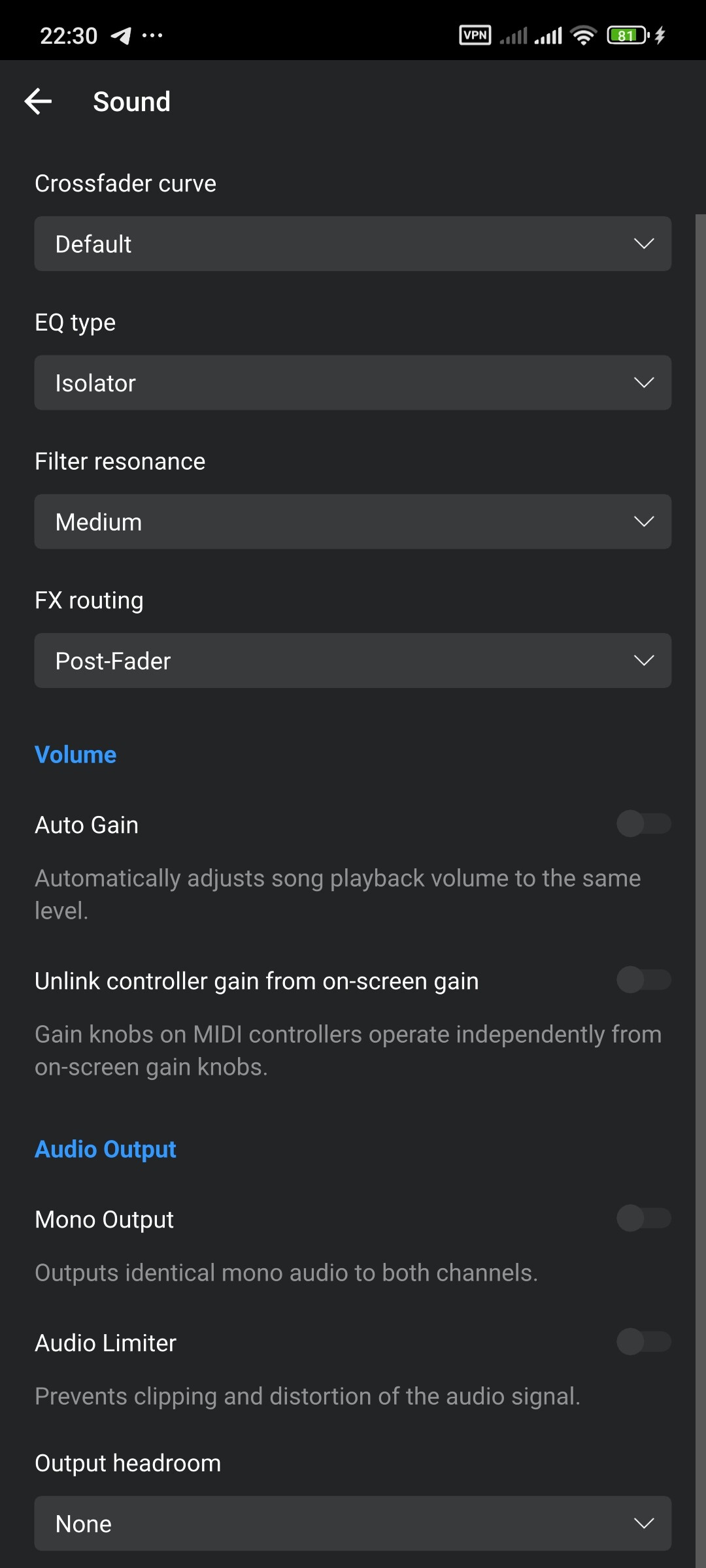Turn on Mono Output switch
Image resolution: width=706 pixels, height=1568 pixels.
(x=644, y=1218)
